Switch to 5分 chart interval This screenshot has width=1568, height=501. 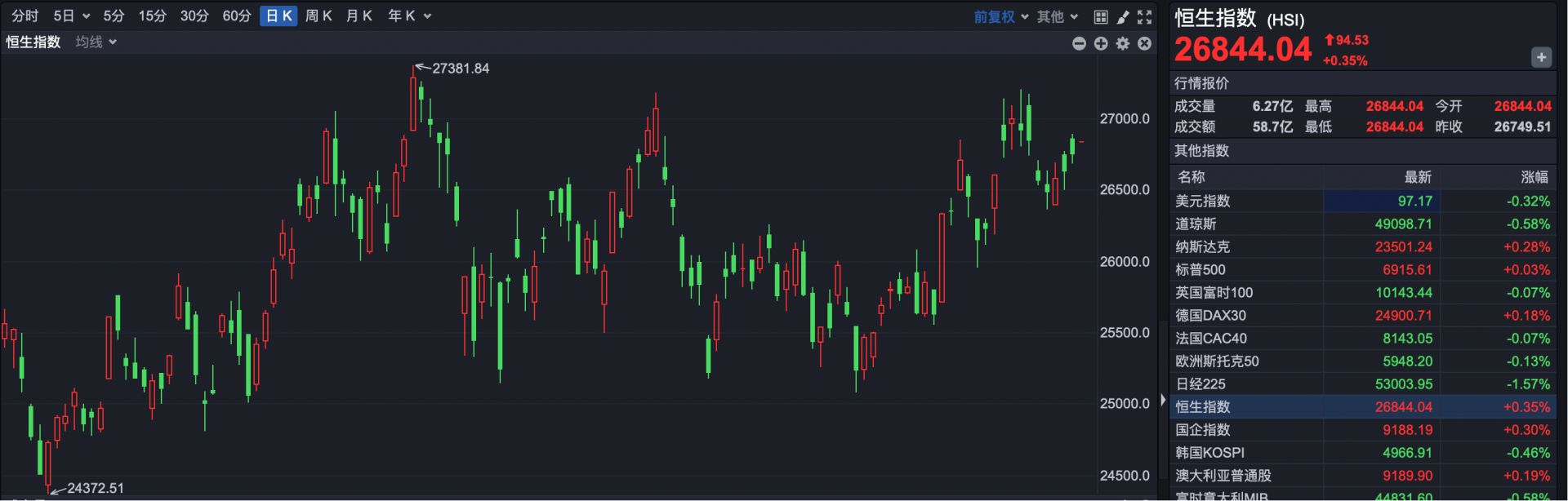click(x=114, y=16)
